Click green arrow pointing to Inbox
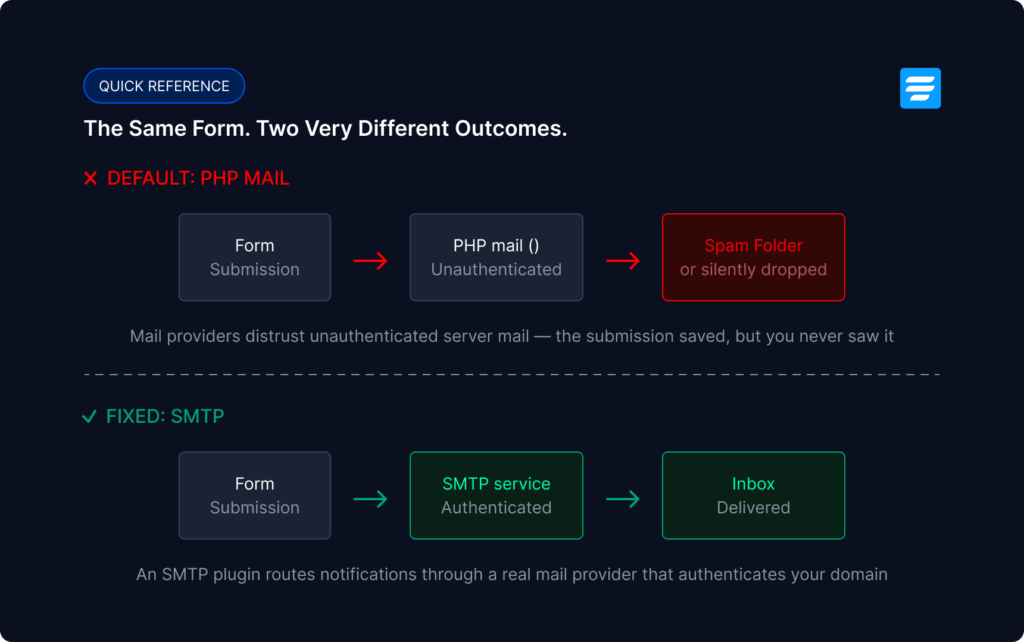The height and width of the screenshot is (642, 1024). click(622, 499)
